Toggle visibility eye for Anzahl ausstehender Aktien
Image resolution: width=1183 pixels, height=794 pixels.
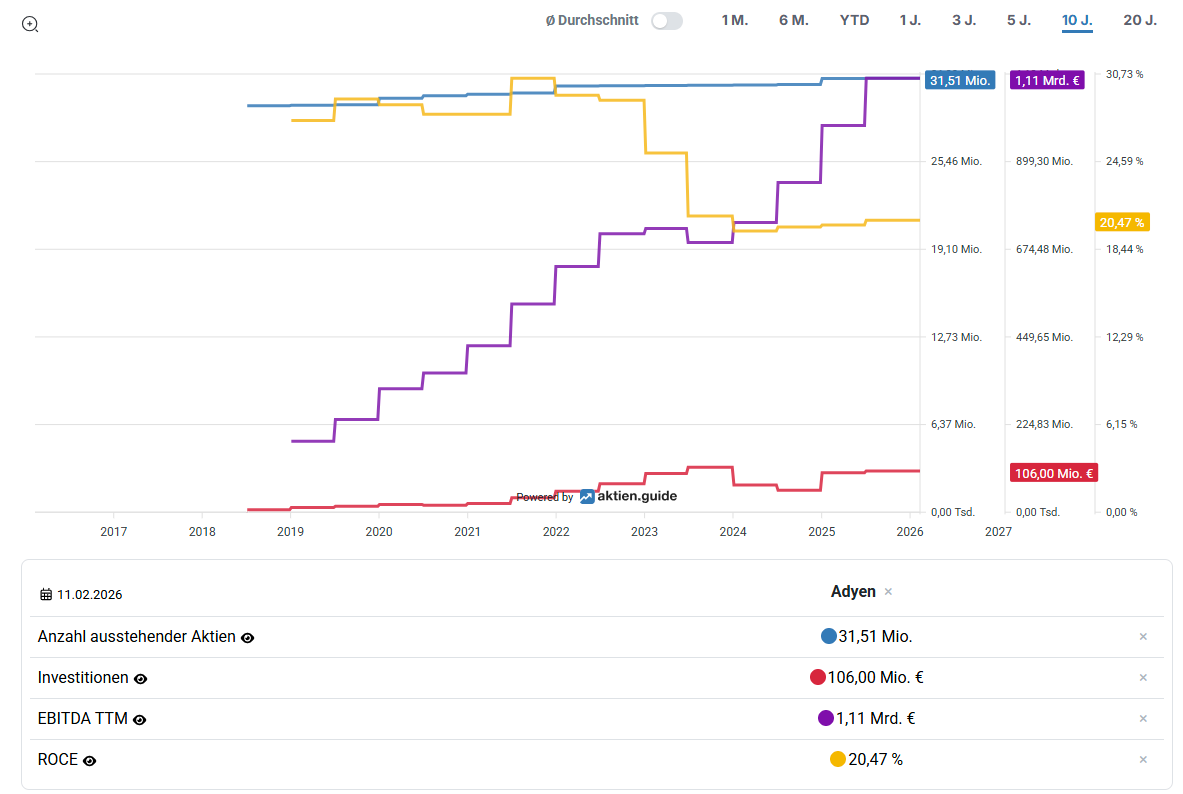[x=248, y=637]
